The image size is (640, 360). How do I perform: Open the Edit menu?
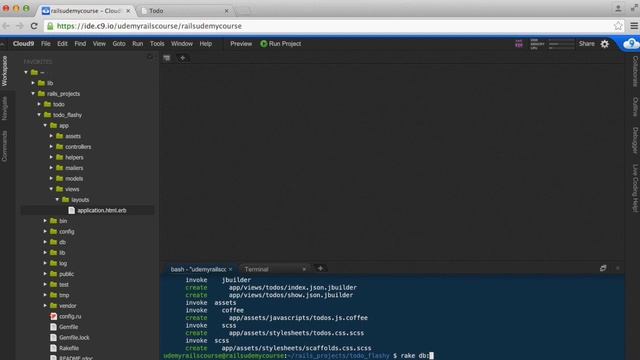coord(62,44)
